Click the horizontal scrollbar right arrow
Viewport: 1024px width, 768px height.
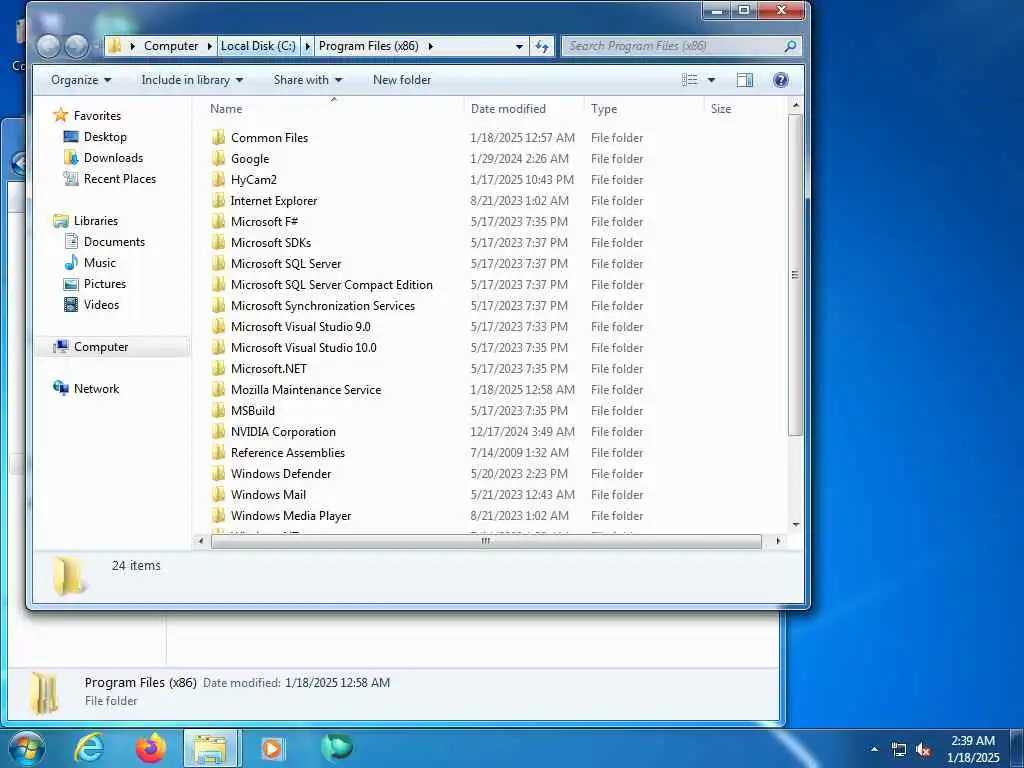(778, 541)
